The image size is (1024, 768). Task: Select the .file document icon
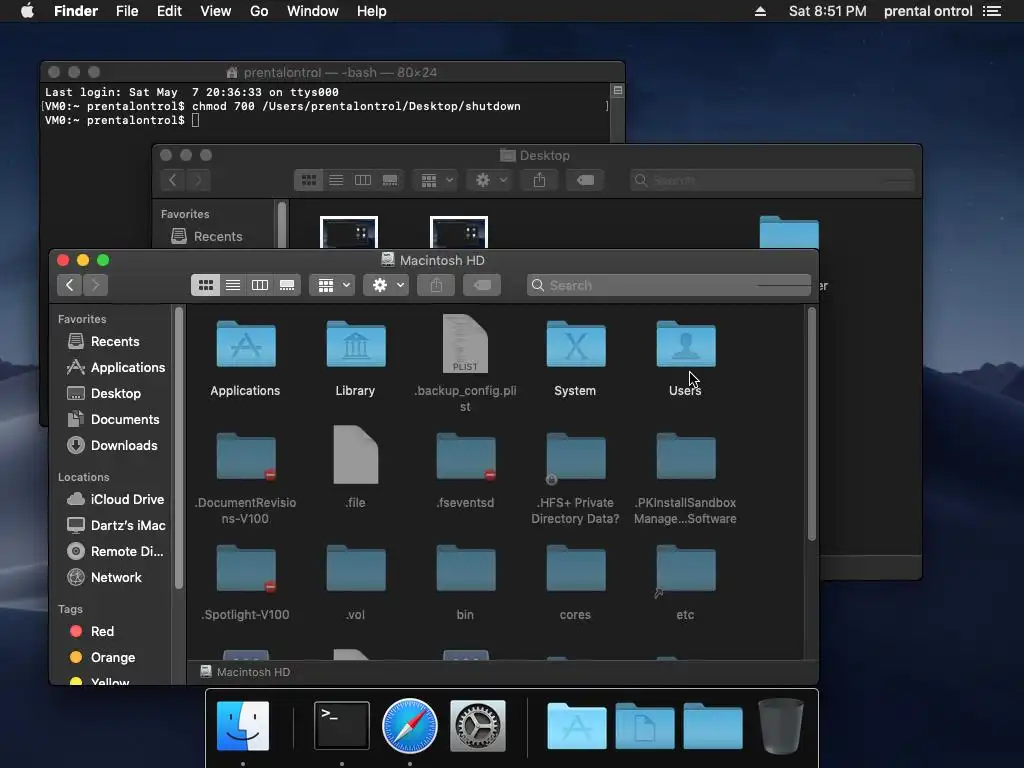pyautogui.click(x=356, y=455)
